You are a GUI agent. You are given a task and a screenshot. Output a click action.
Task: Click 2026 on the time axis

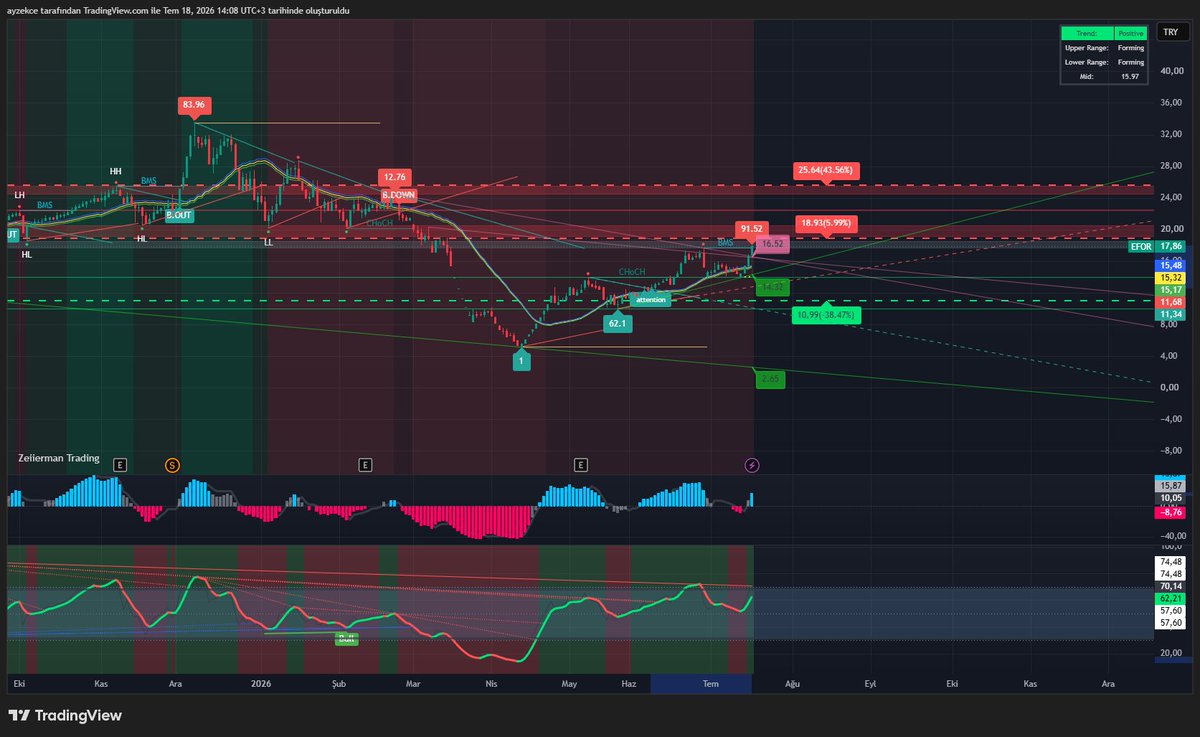coord(261,684)
